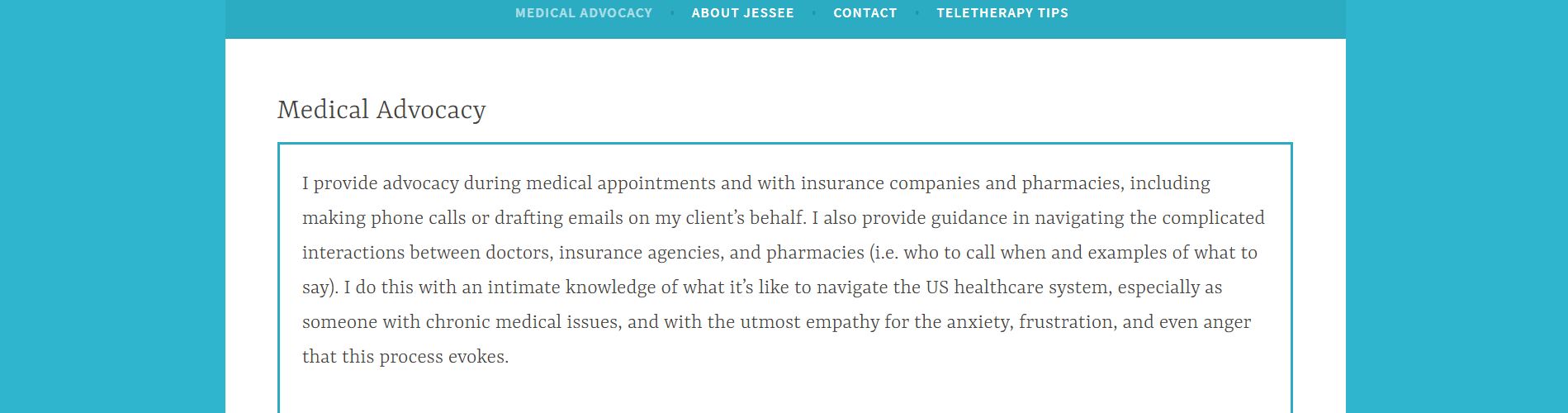Go to the About Jessee page
Viewport: 1568px width, 413px height.
click(742, 13)
